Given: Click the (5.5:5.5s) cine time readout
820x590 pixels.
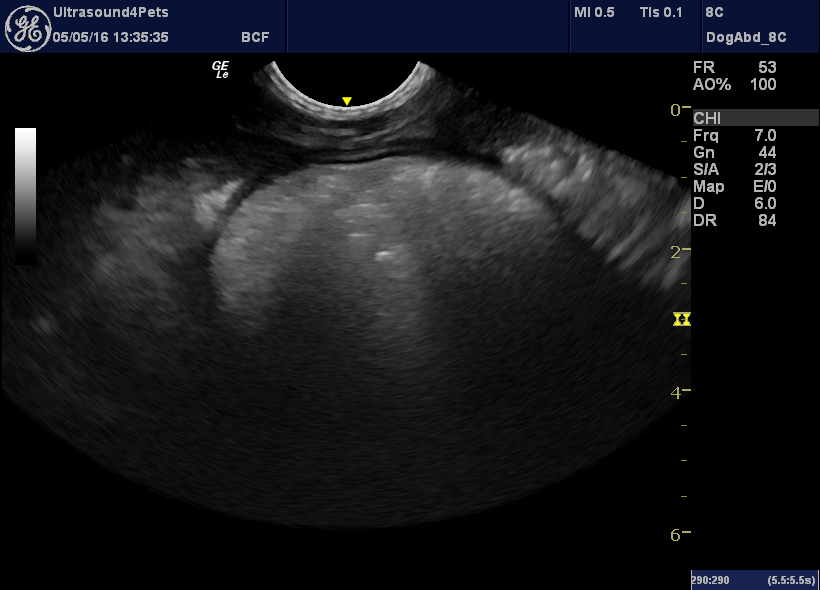Looking at the screenshot, I should tap(791, 580).
